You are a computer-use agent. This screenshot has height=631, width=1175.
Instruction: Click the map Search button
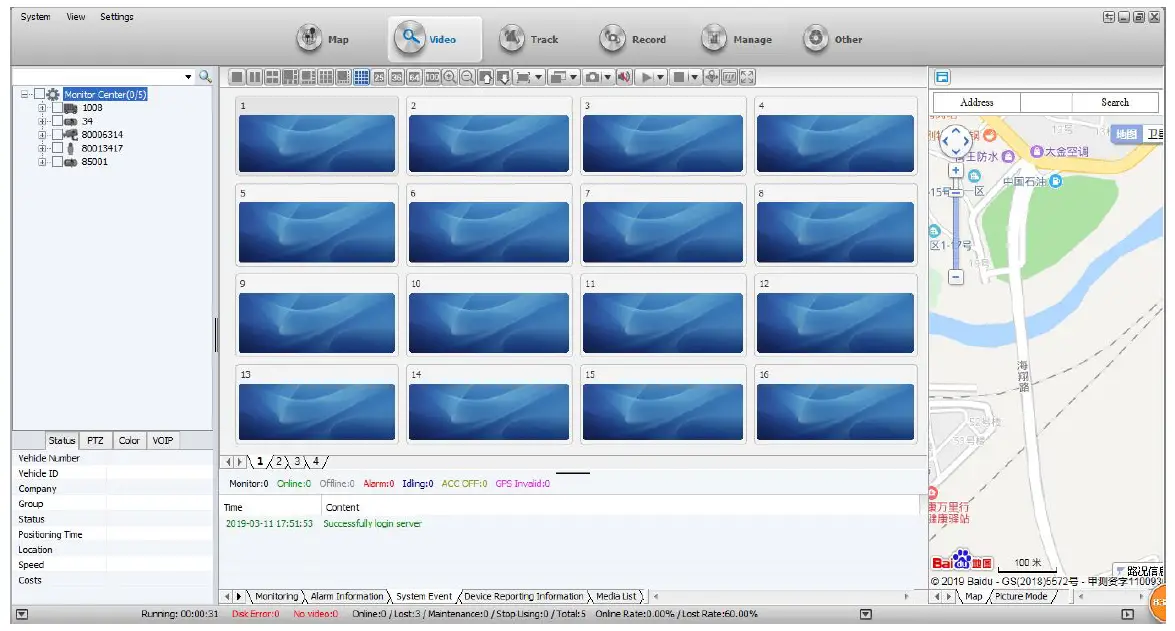pos(1114,102)
